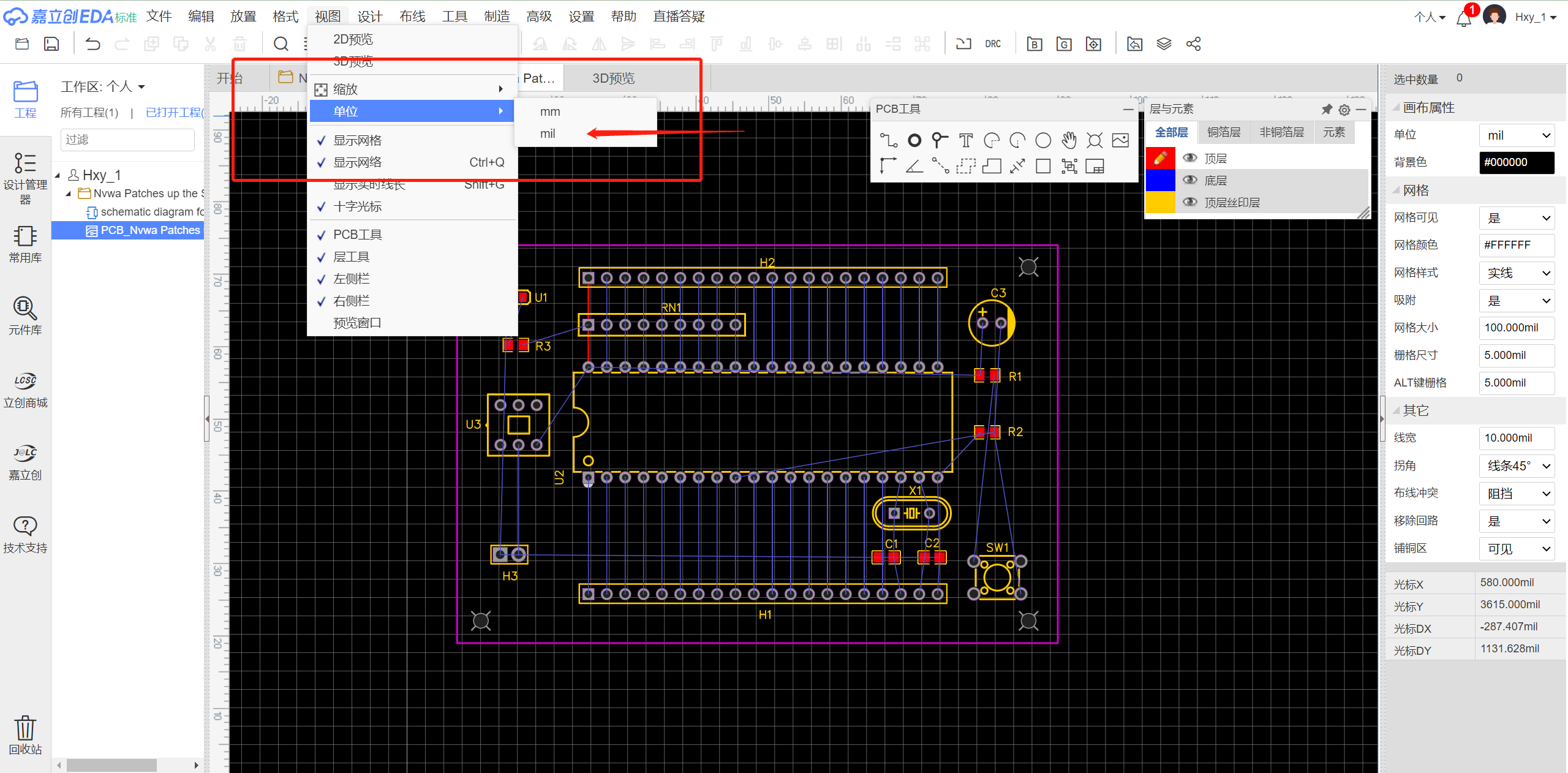Toggle 十字光标 option in view menu
The image size is (1568, 773).
pyautogui.click(x=357, y=206)
